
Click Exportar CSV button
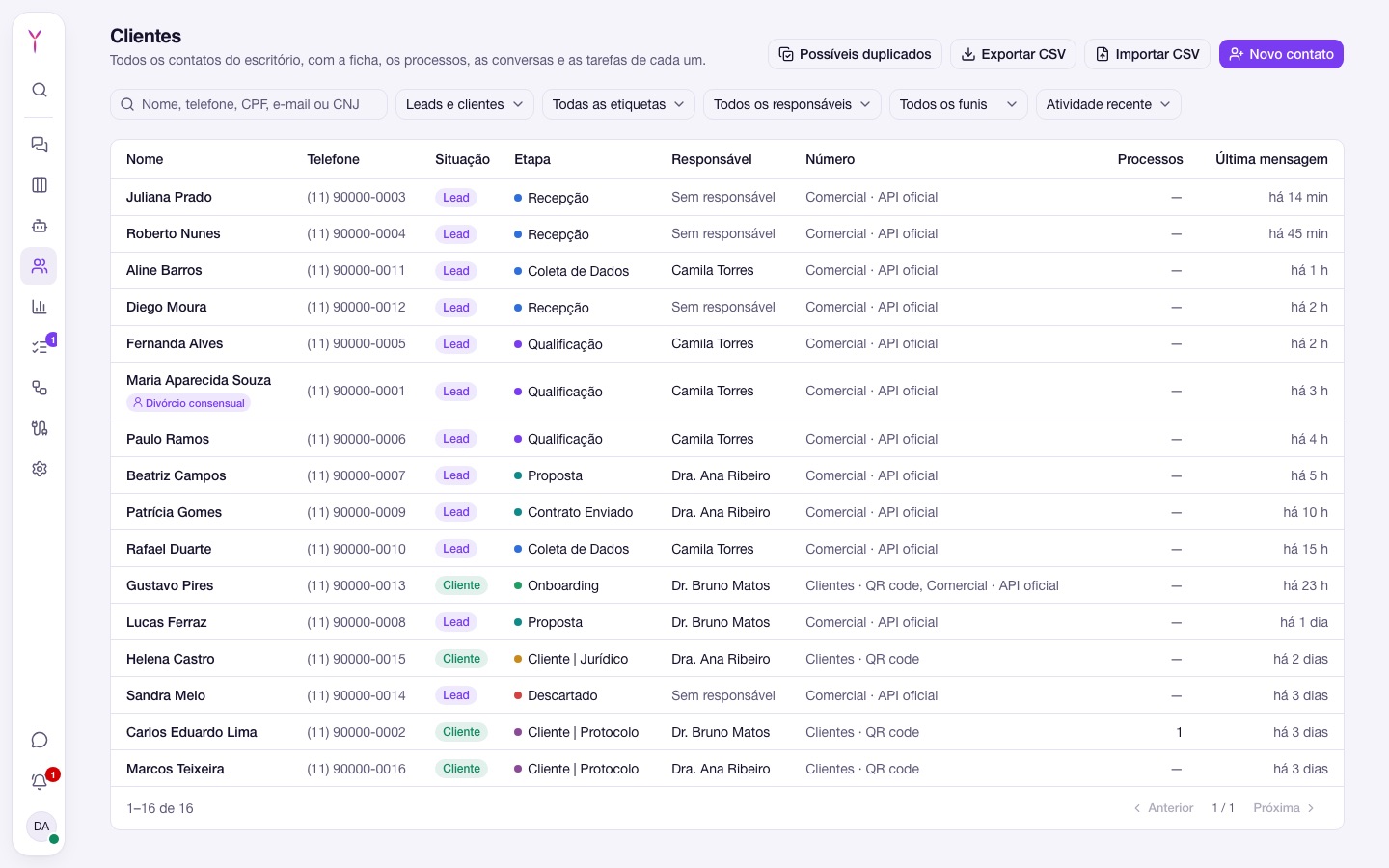tap(1013, 54)
